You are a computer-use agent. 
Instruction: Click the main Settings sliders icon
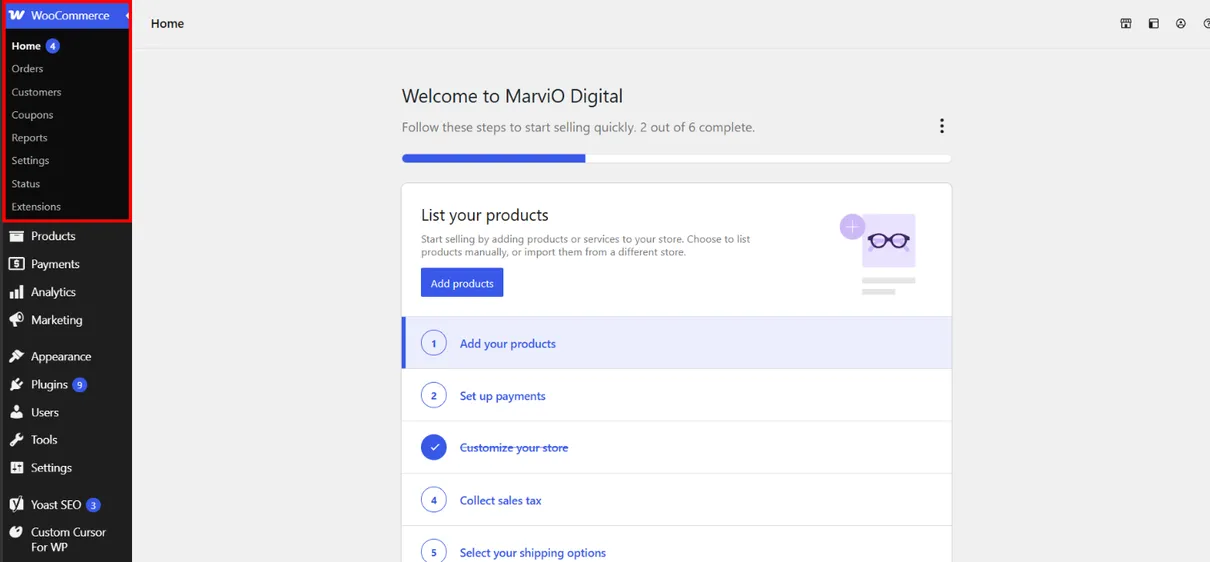pos(16,468)
